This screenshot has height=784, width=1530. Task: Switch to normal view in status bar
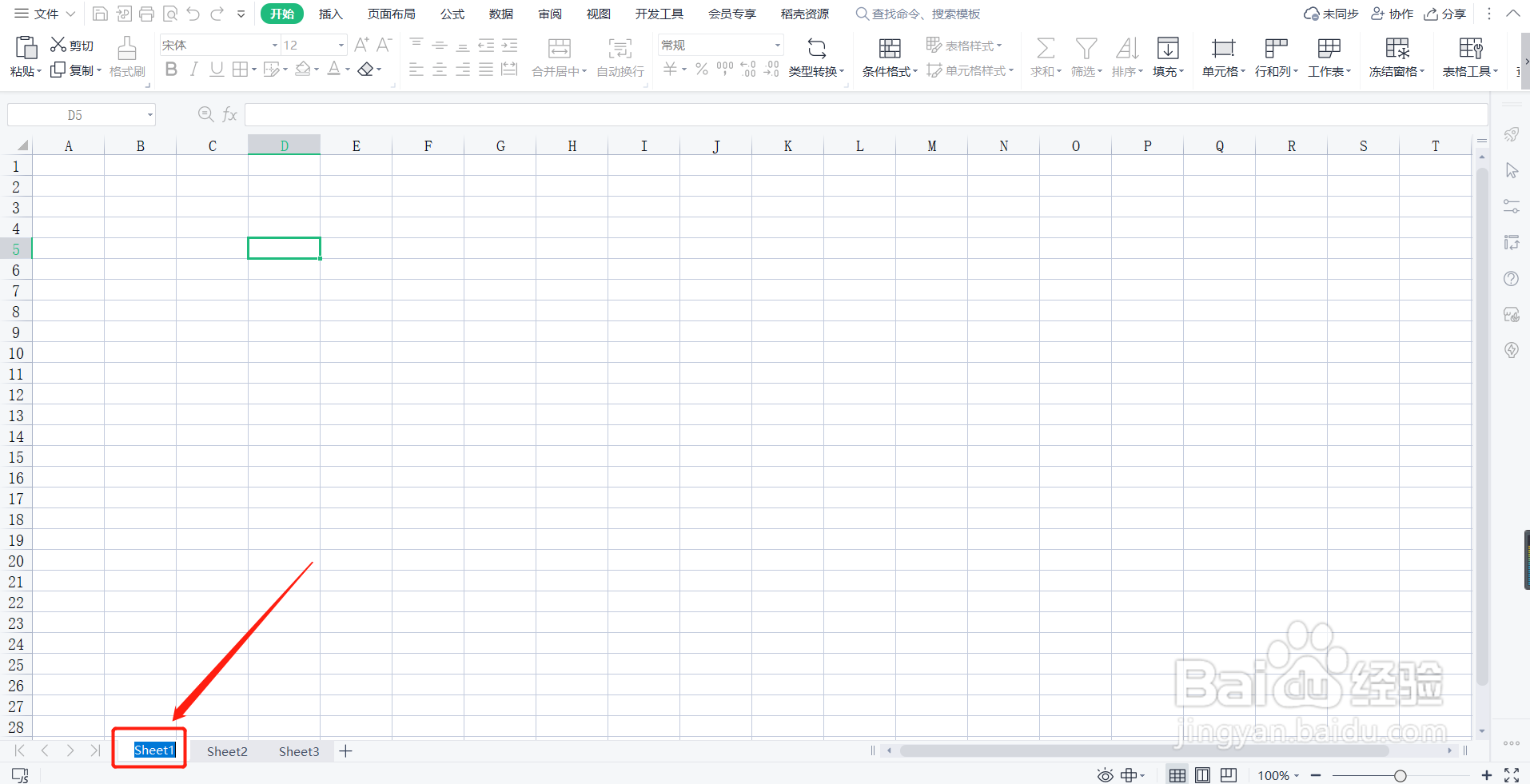1177,775
